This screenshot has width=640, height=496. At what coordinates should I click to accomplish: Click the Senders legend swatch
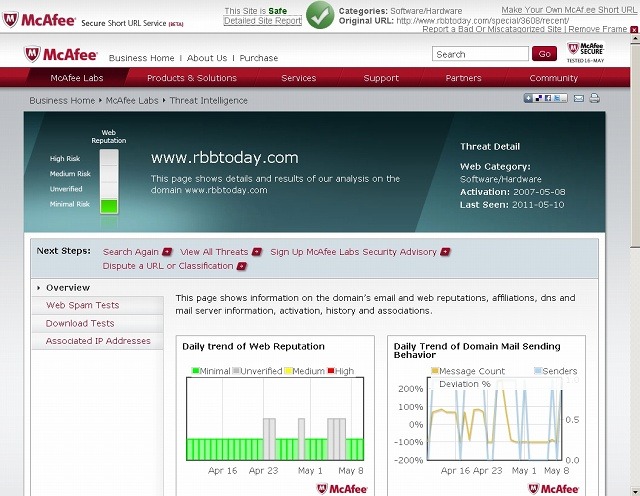pos(538,371)
